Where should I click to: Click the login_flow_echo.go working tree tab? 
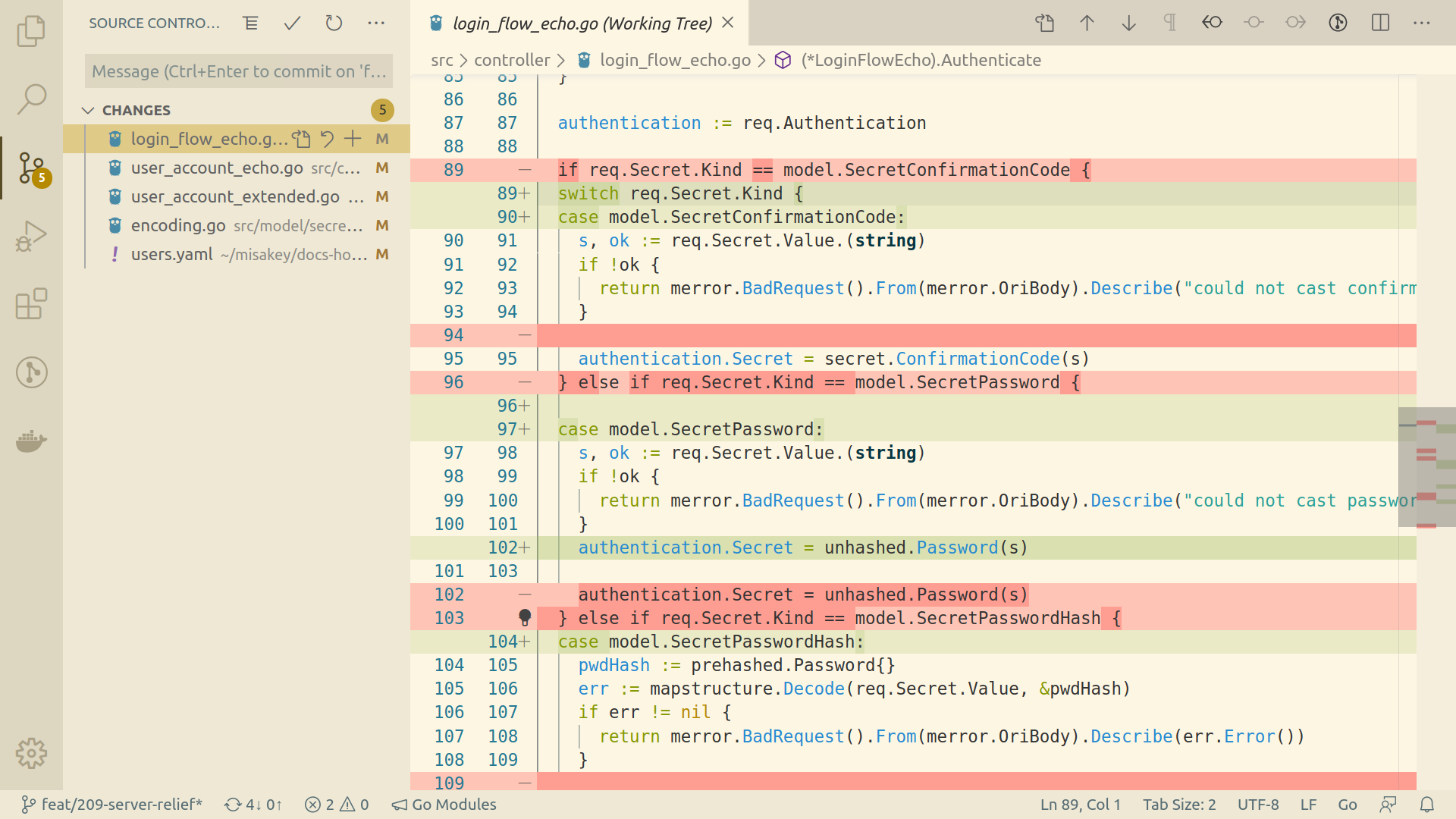pos(579,22)
